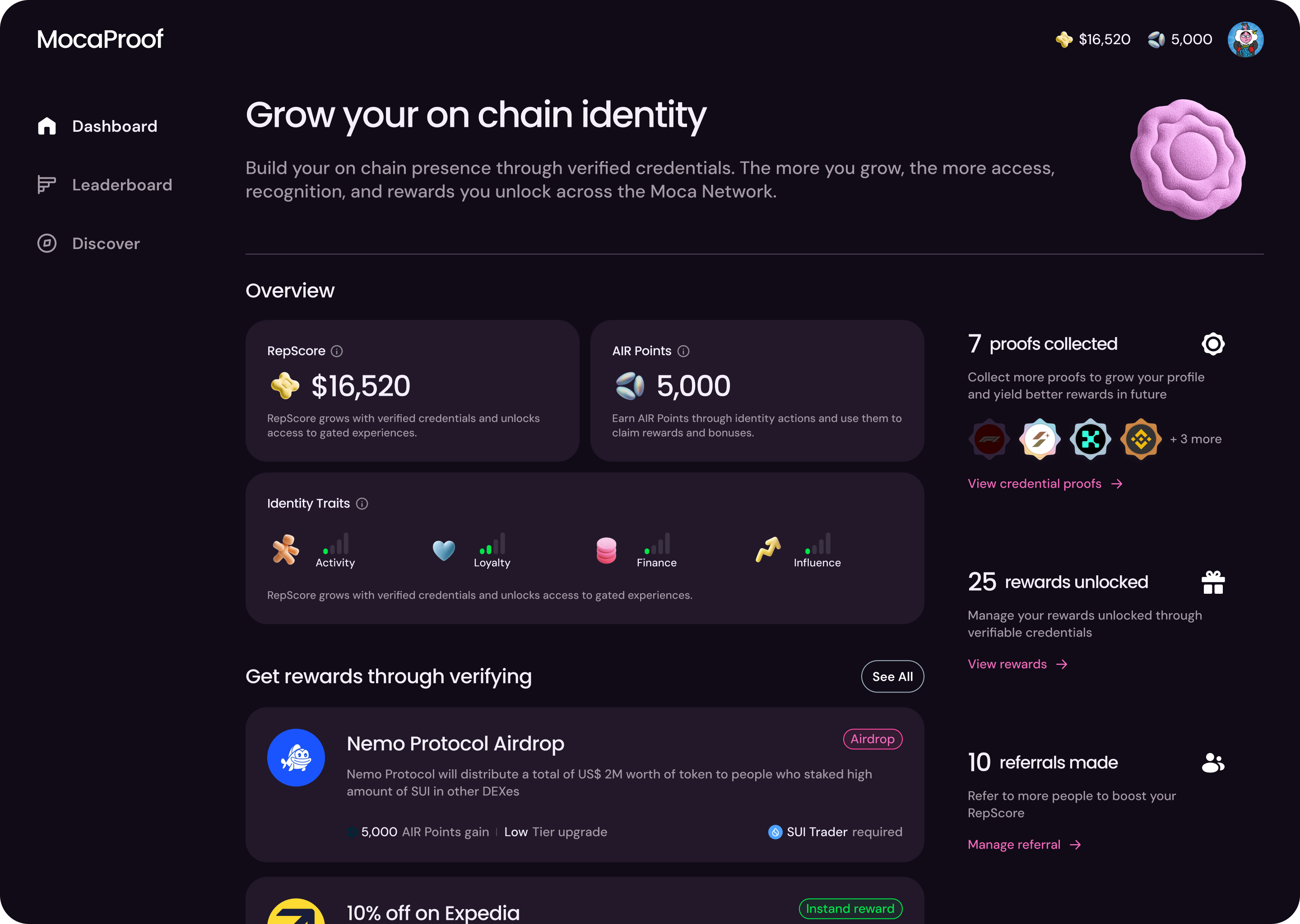Select the Leaderboard icon in the sidebar
The width and height of the screenshot is (1300, 924).
click(47, 185)
